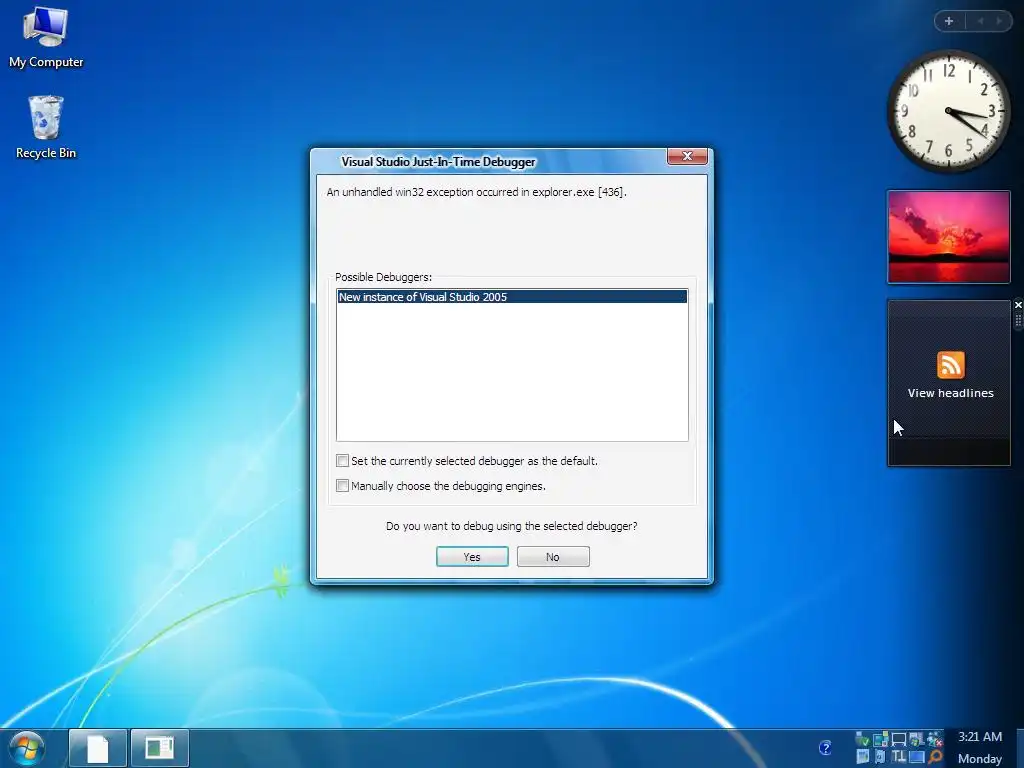
Task: Close the Just-In-Time Debugger dialog
Action: [x=687, y=156]
